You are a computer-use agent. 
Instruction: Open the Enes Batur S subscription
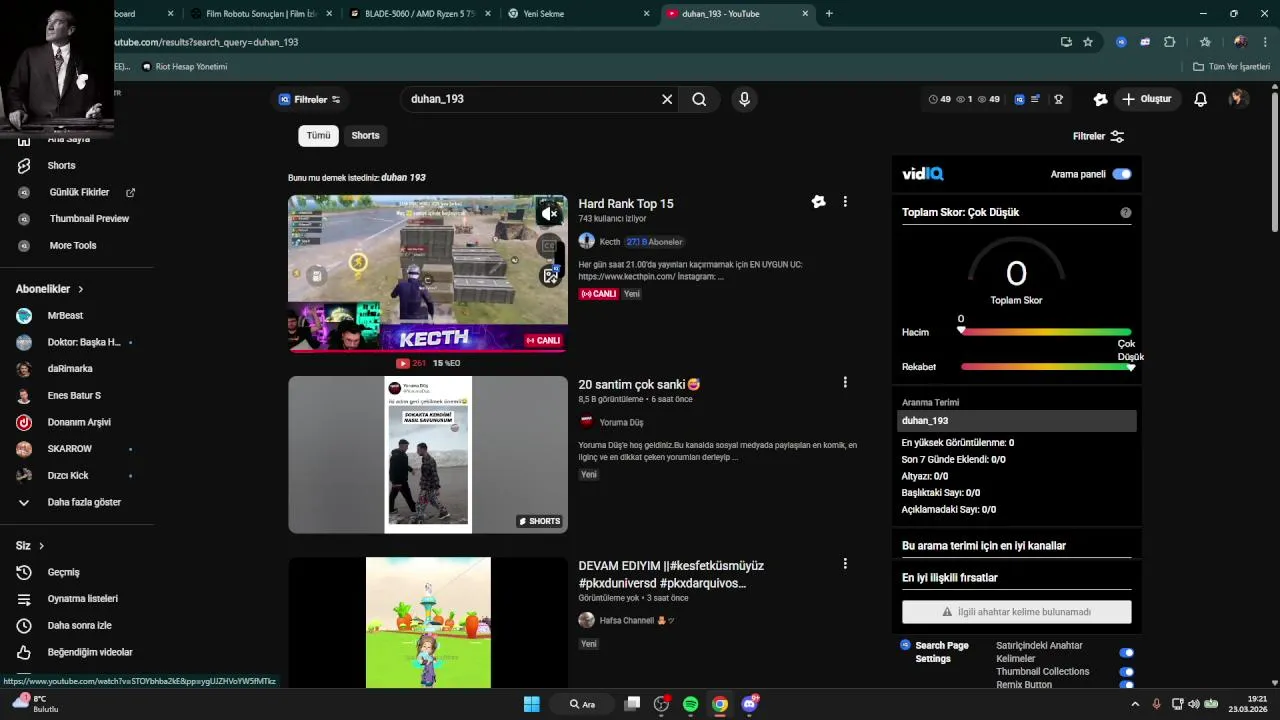click(74, 395)
